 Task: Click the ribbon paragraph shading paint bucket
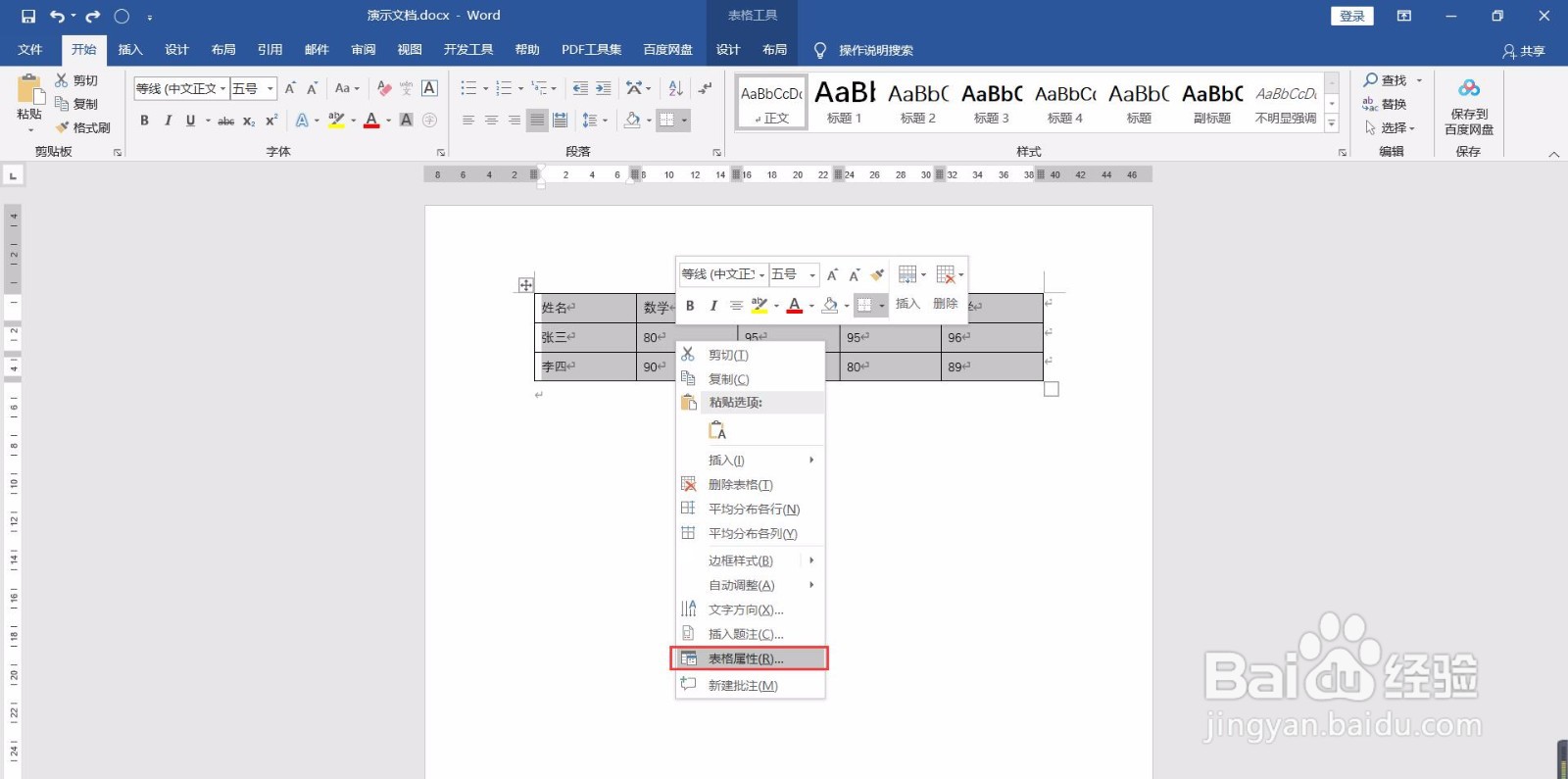(x=632, y=120)
